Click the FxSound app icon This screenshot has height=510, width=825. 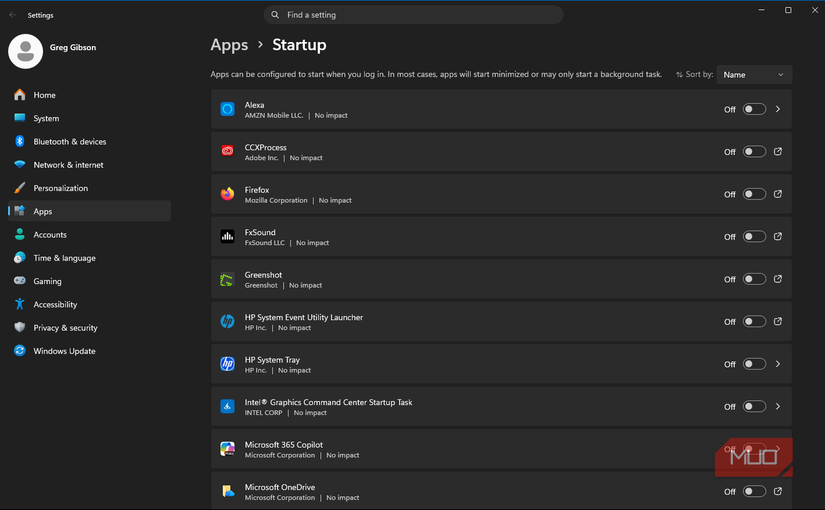pos(227,236)
